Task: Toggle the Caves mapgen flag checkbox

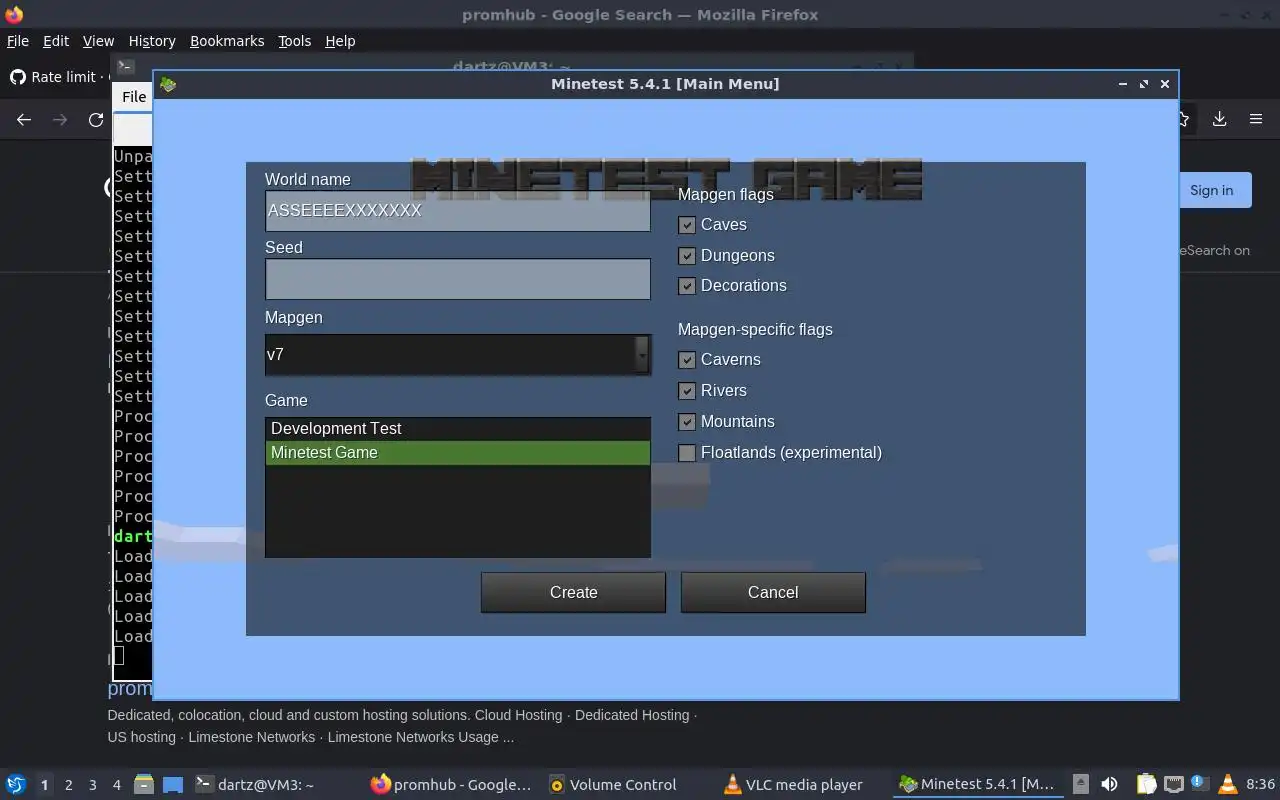Action: pos(687,225)
